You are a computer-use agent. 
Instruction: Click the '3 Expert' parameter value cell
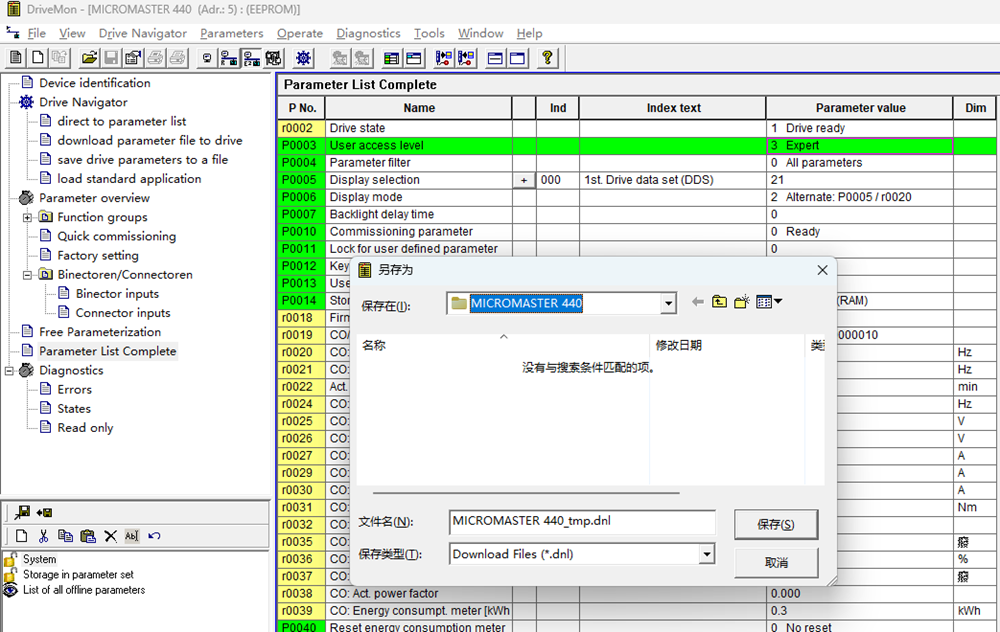point(860,145)
